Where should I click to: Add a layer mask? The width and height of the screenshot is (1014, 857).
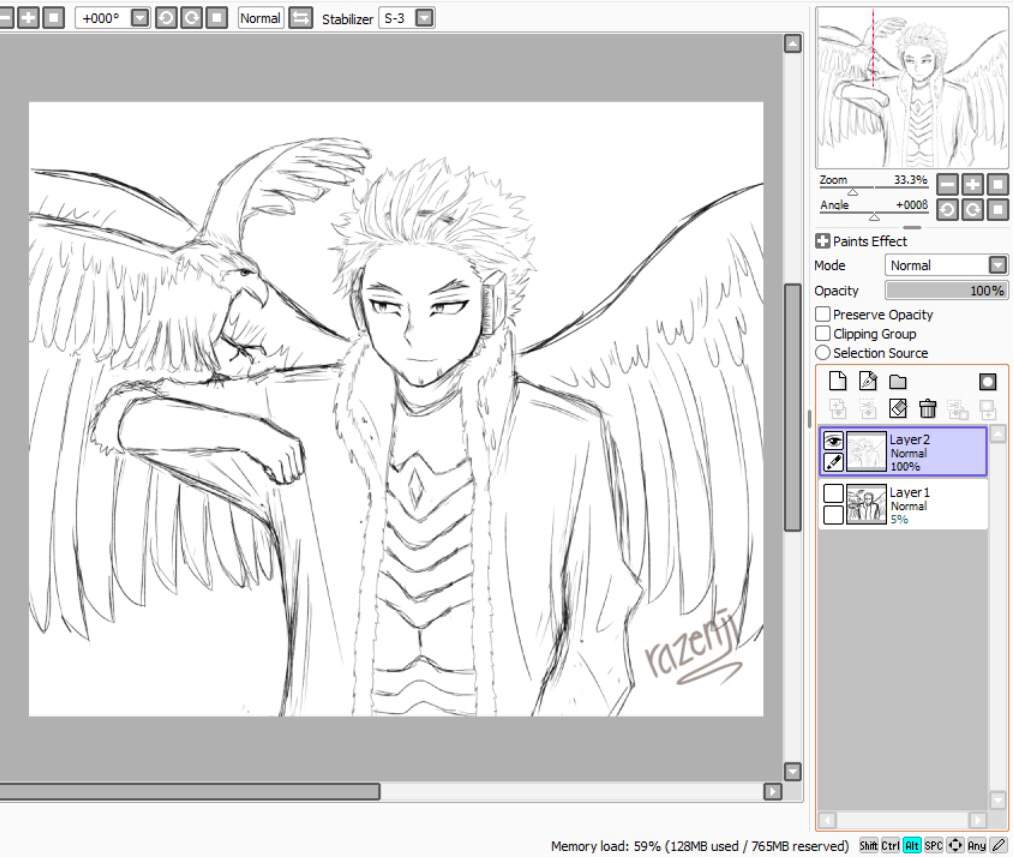[x=987, y=382]
